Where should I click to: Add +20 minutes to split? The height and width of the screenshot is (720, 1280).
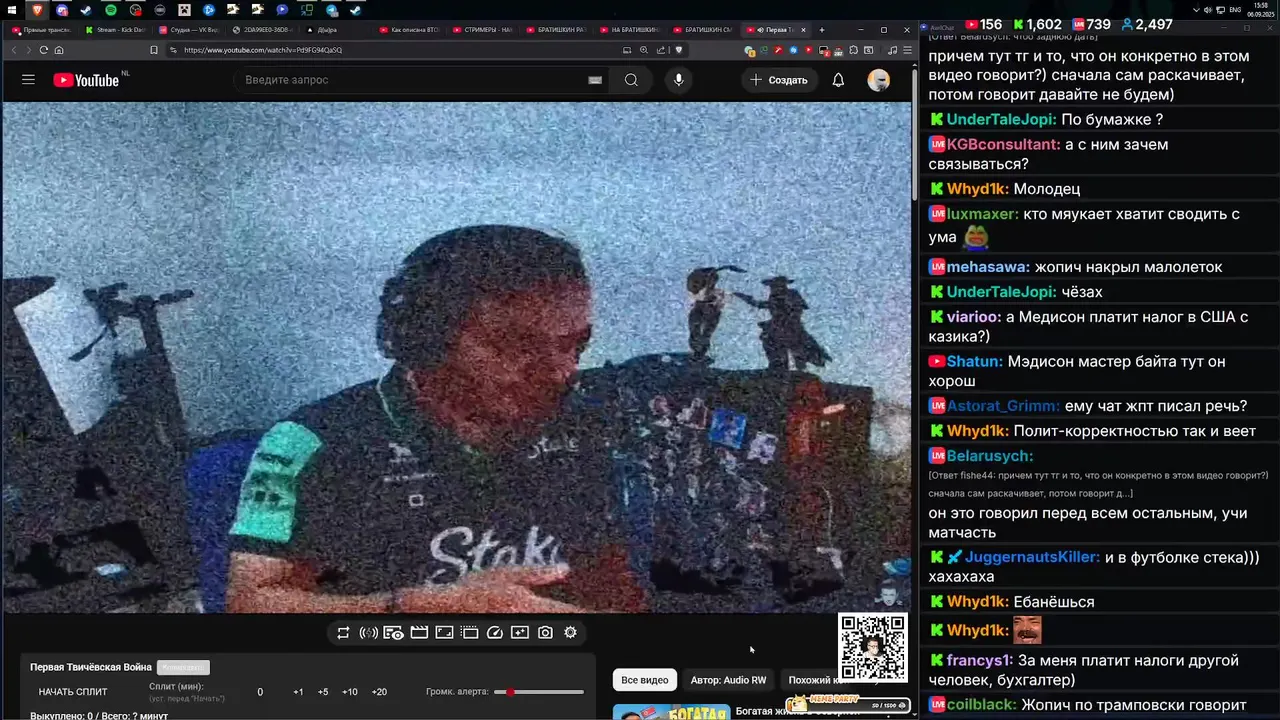(x=379, y=692)
